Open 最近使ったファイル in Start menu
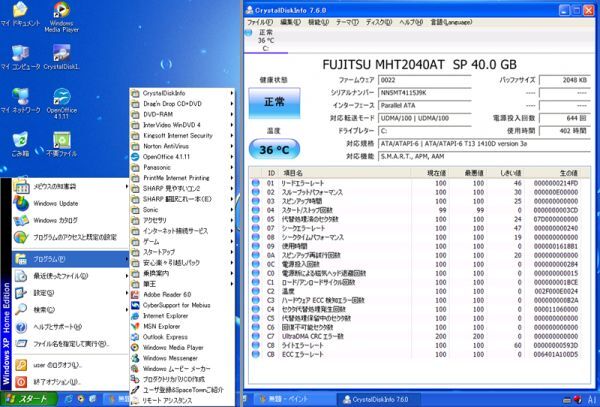The height and width of the screenshot is (407, 600). (71, 276)
